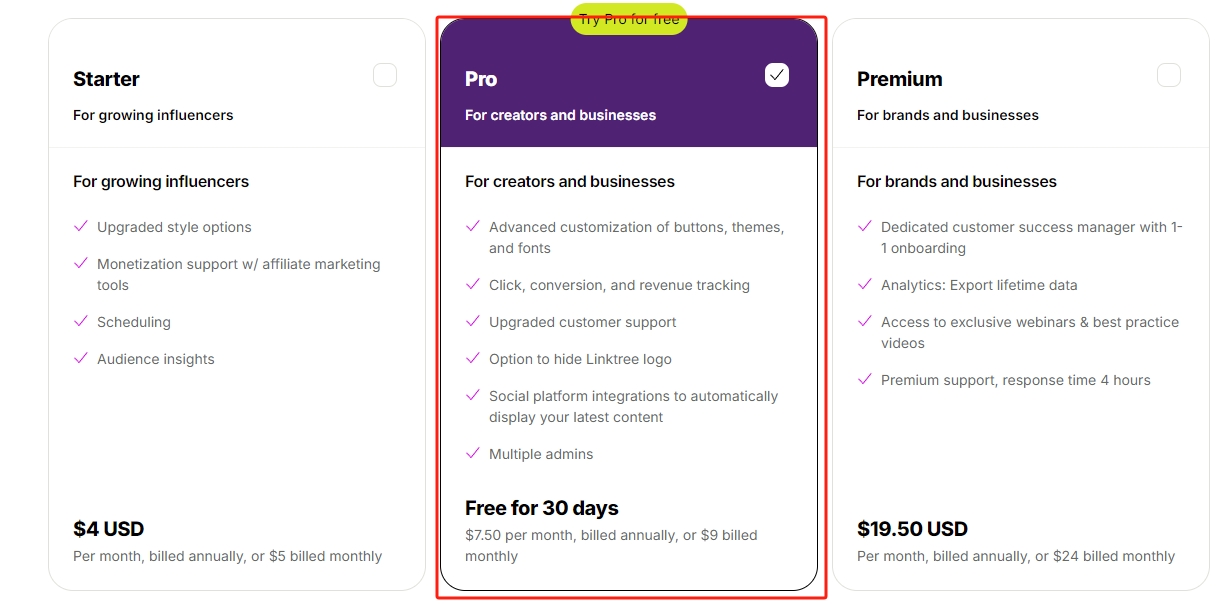1217x604 pixels.
Task: Click checkmark beside 'Click, conversion, and revenue tracking'
Action: pos(473,285)
